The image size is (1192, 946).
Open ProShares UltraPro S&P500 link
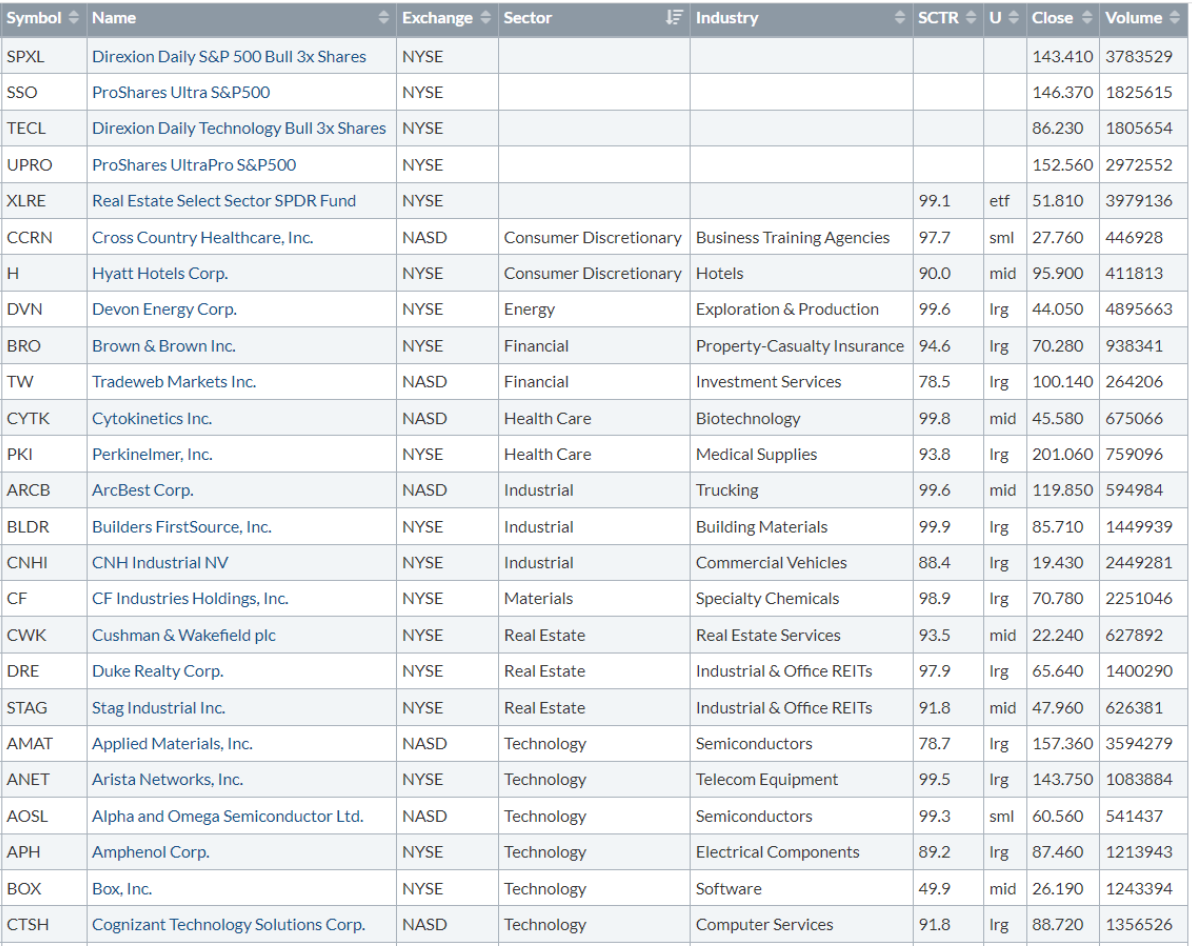tap(194, 164)
